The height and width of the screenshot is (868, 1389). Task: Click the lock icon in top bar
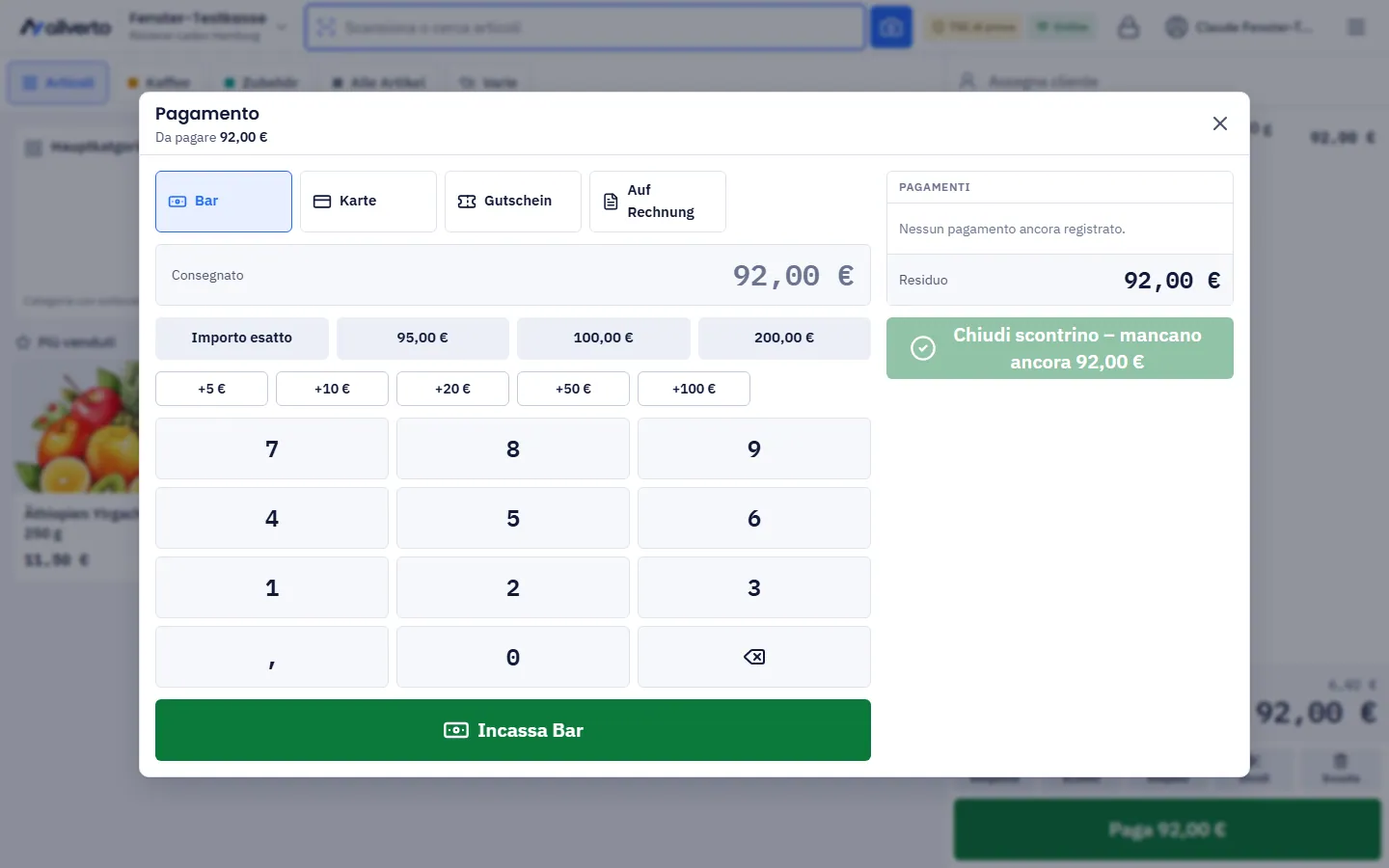click(x=1129, y=27)
